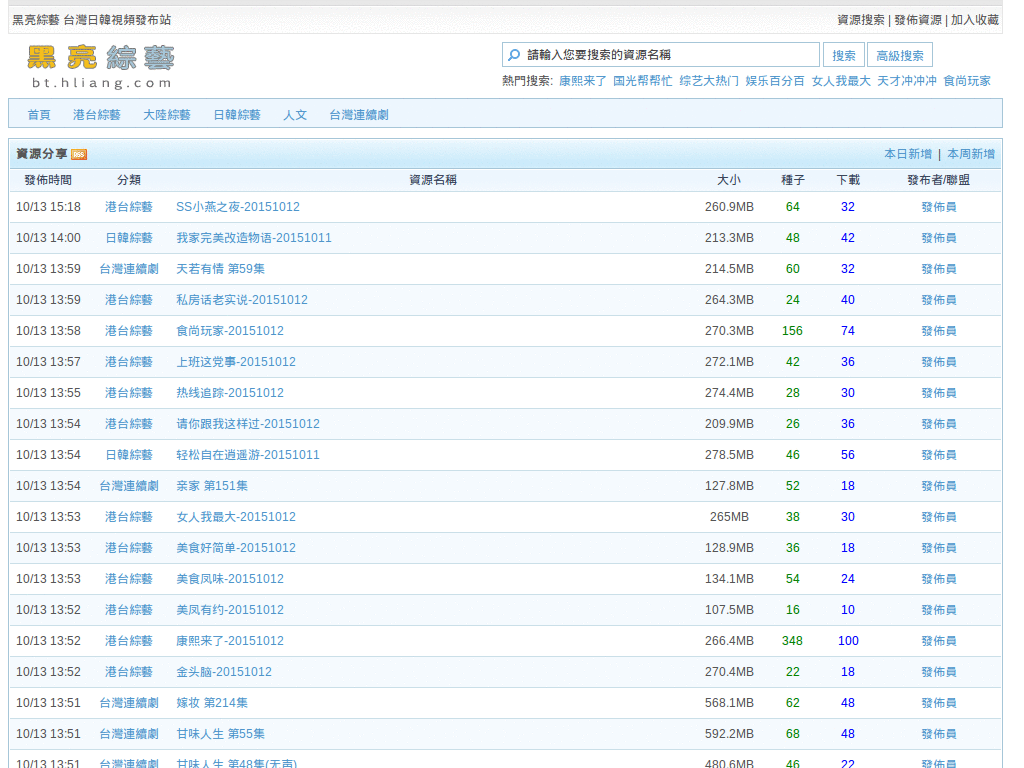Viewport: 1024px width, 768px height.
Task: Select the 592.2MB size cell
Action: coord(729,735)
